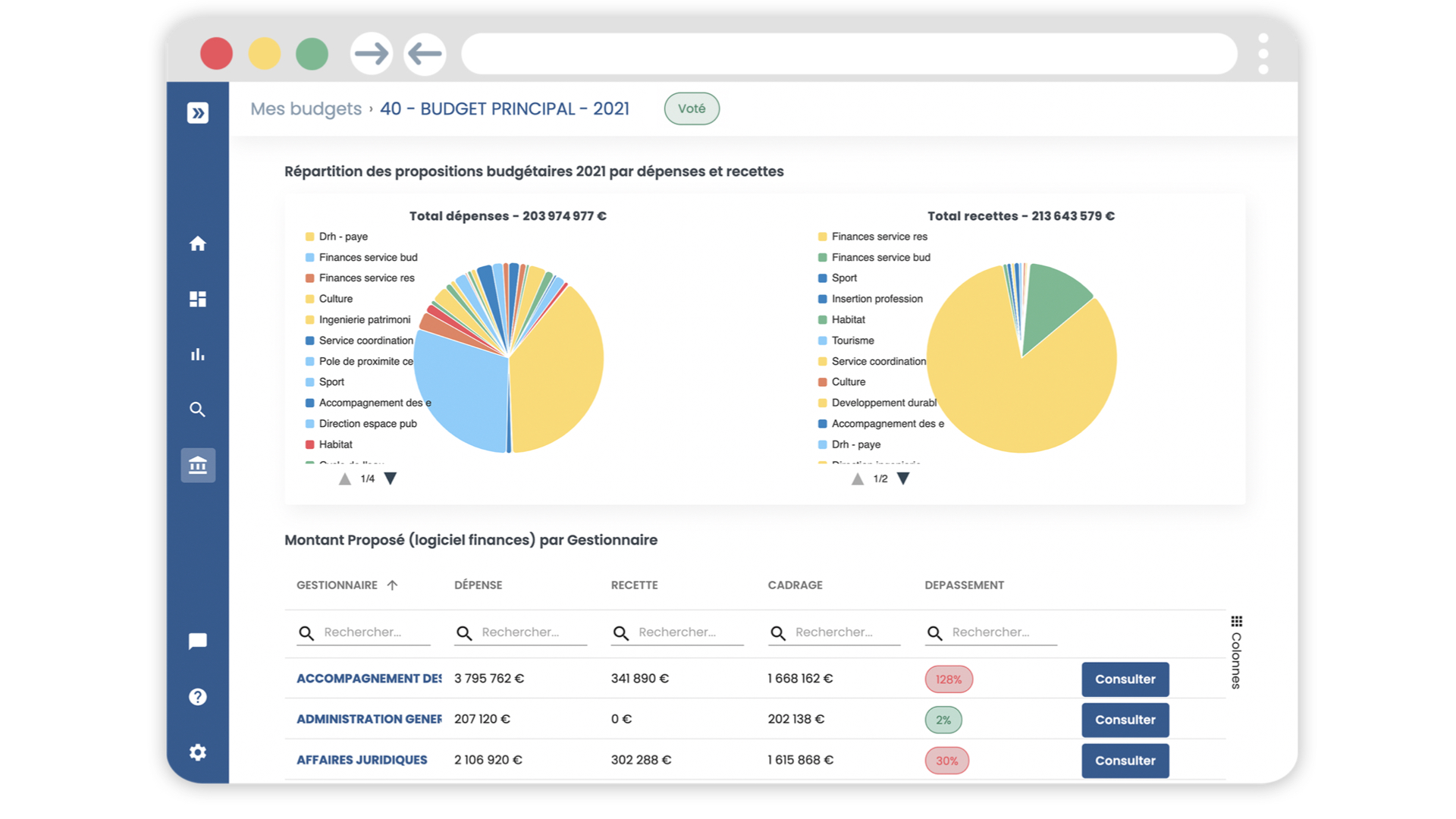Open the messages chat icon in sidebar
Viewport: 1456px width, 819px height.
pyautogui.click(x=197, y=641)
